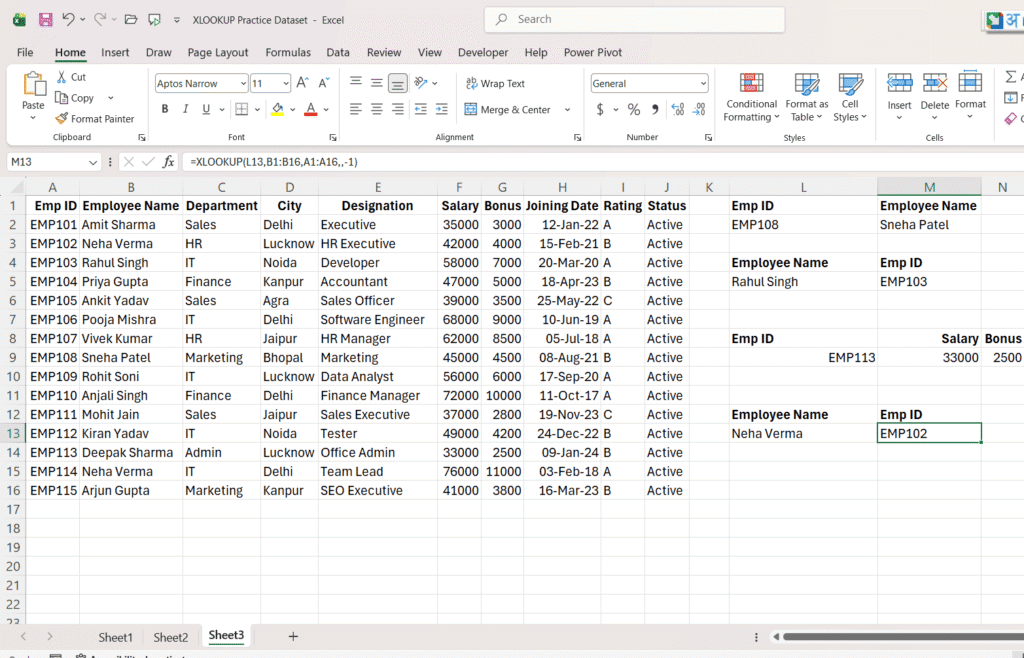Expand the Merge & Center dropdown arrow
This screenshot has width=1024, height=658.
pyautogui.click(x=567, y=110)
